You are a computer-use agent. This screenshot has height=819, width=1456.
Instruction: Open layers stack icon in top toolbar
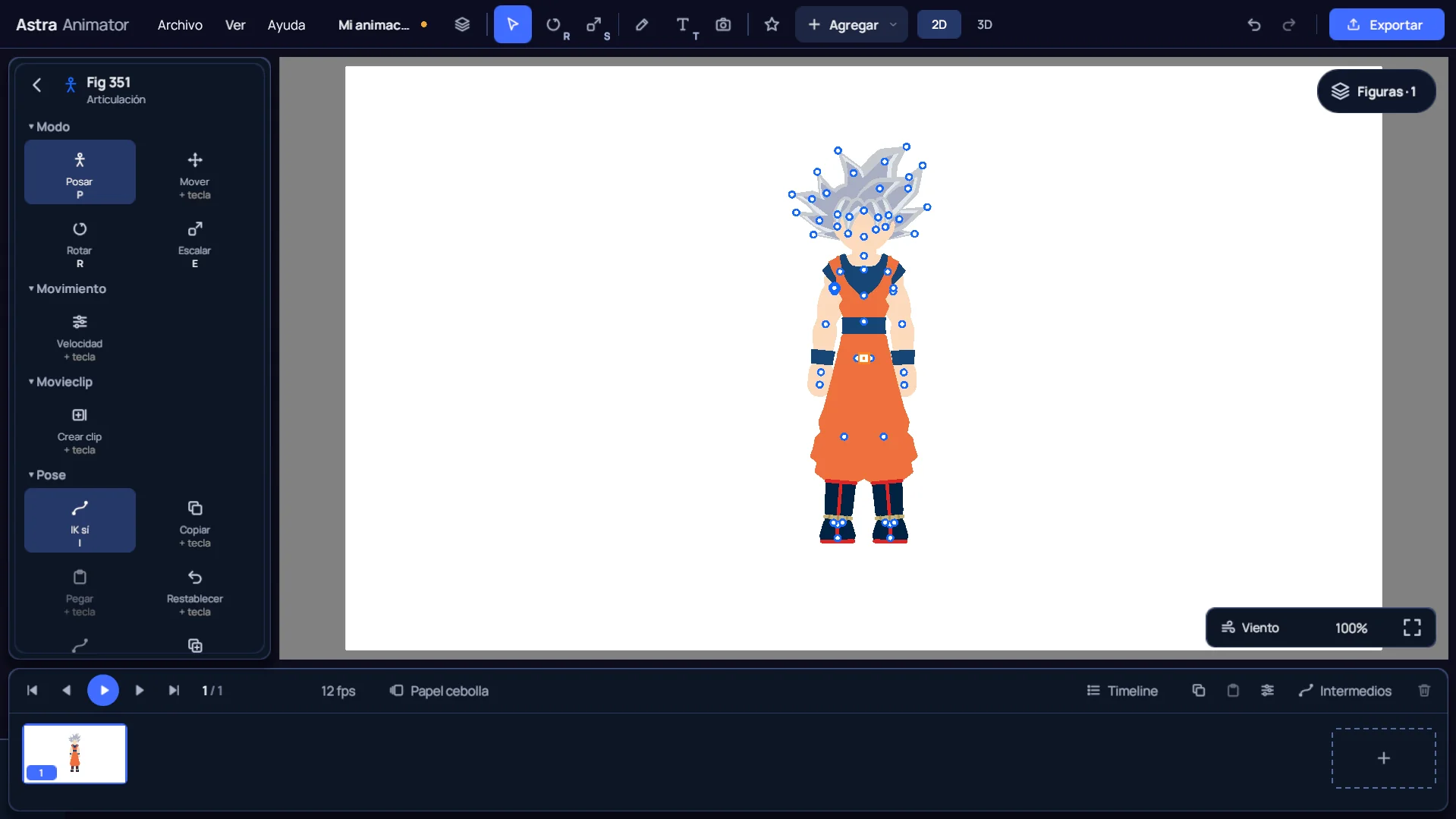pos(462,24)
